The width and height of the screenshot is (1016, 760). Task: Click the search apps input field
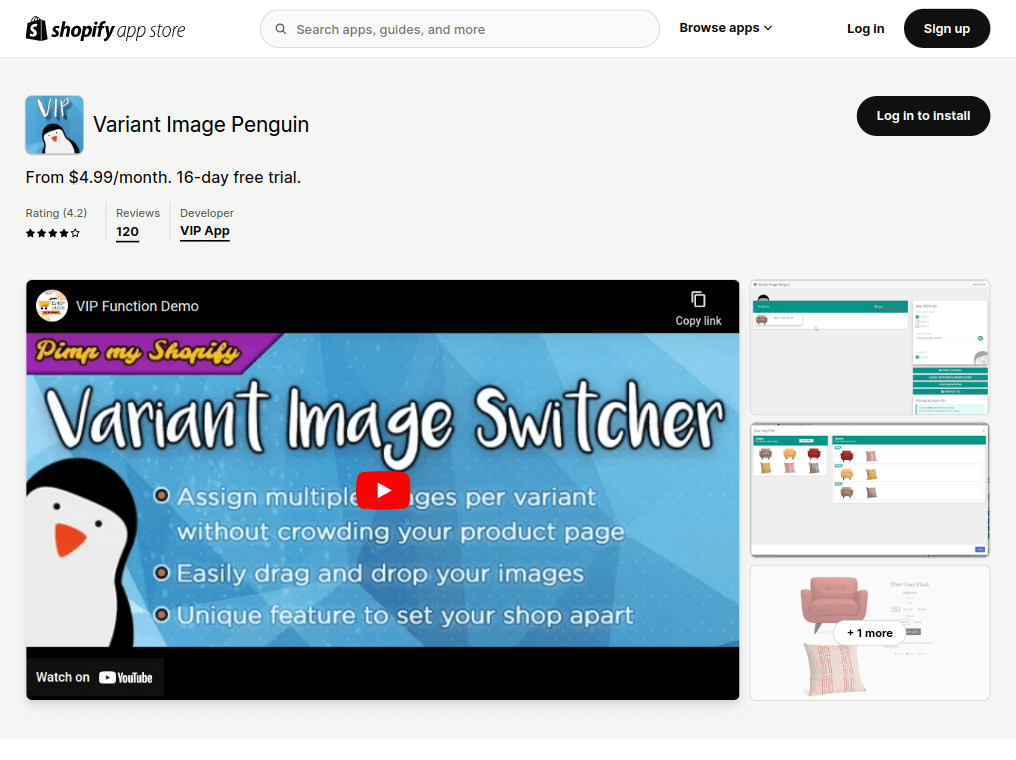click(459, 29)
